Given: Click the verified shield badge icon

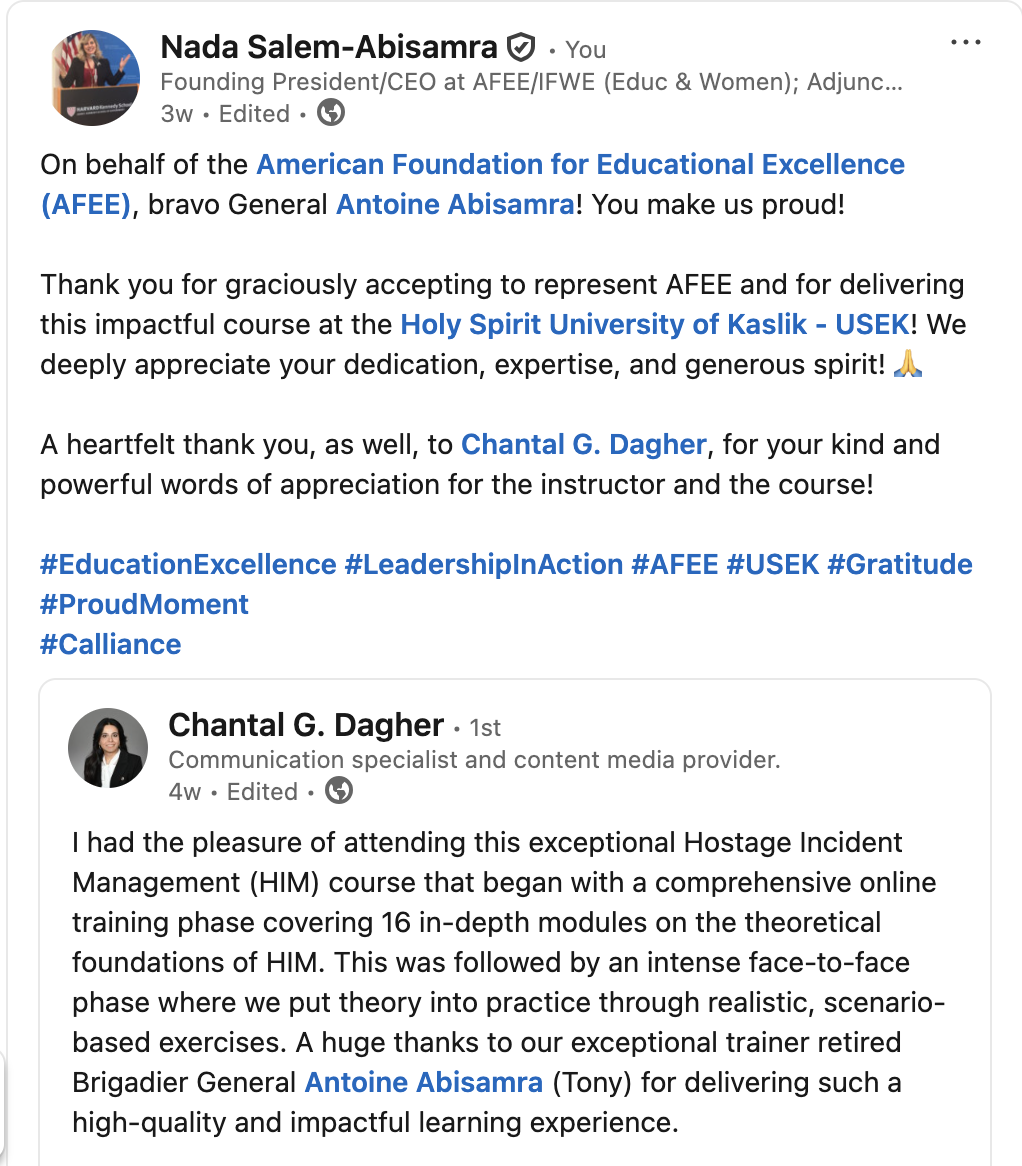Looking at the screenshot, I should 521,48.
